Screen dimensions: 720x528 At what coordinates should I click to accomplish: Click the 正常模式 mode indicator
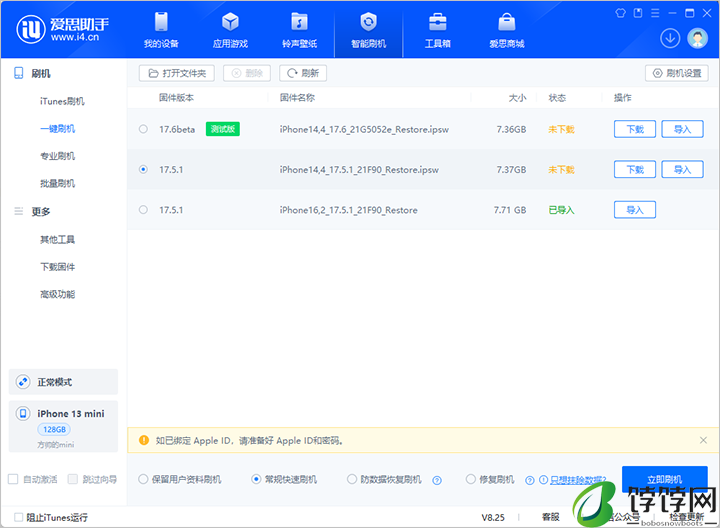pyautogui.click(x=63, y=382)
